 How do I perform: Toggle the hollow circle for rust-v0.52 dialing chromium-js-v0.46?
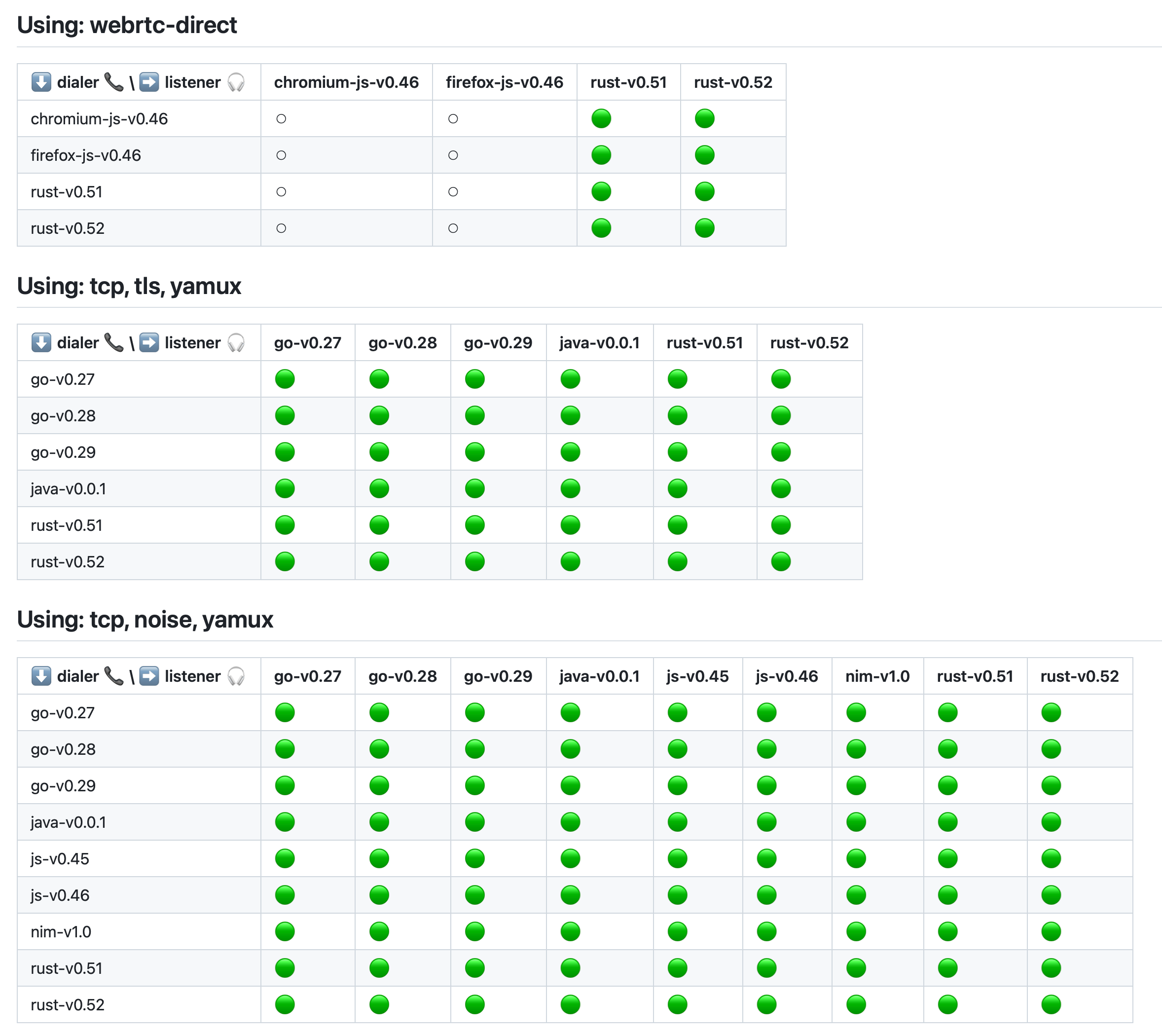click(281, 228)
